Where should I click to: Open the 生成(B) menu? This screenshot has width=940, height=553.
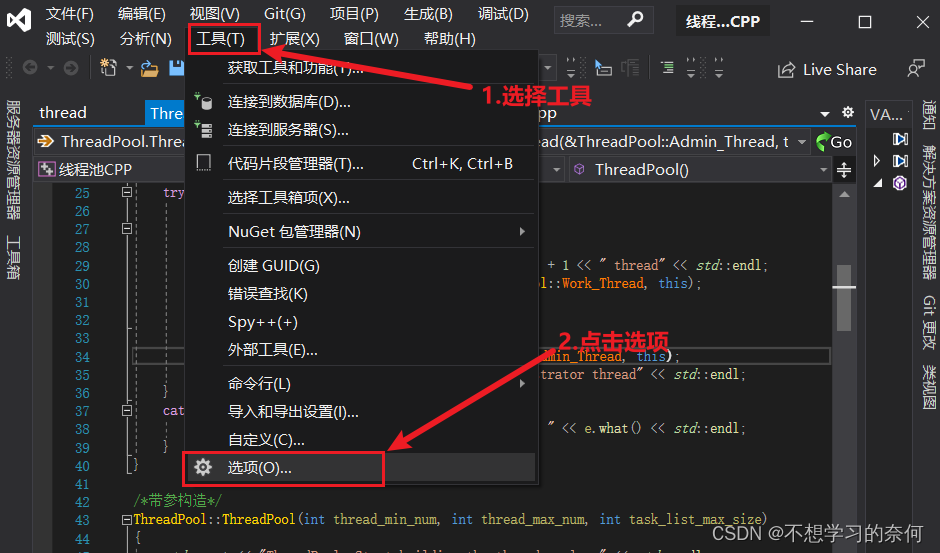pyautogui.click(x=428, y=14)
